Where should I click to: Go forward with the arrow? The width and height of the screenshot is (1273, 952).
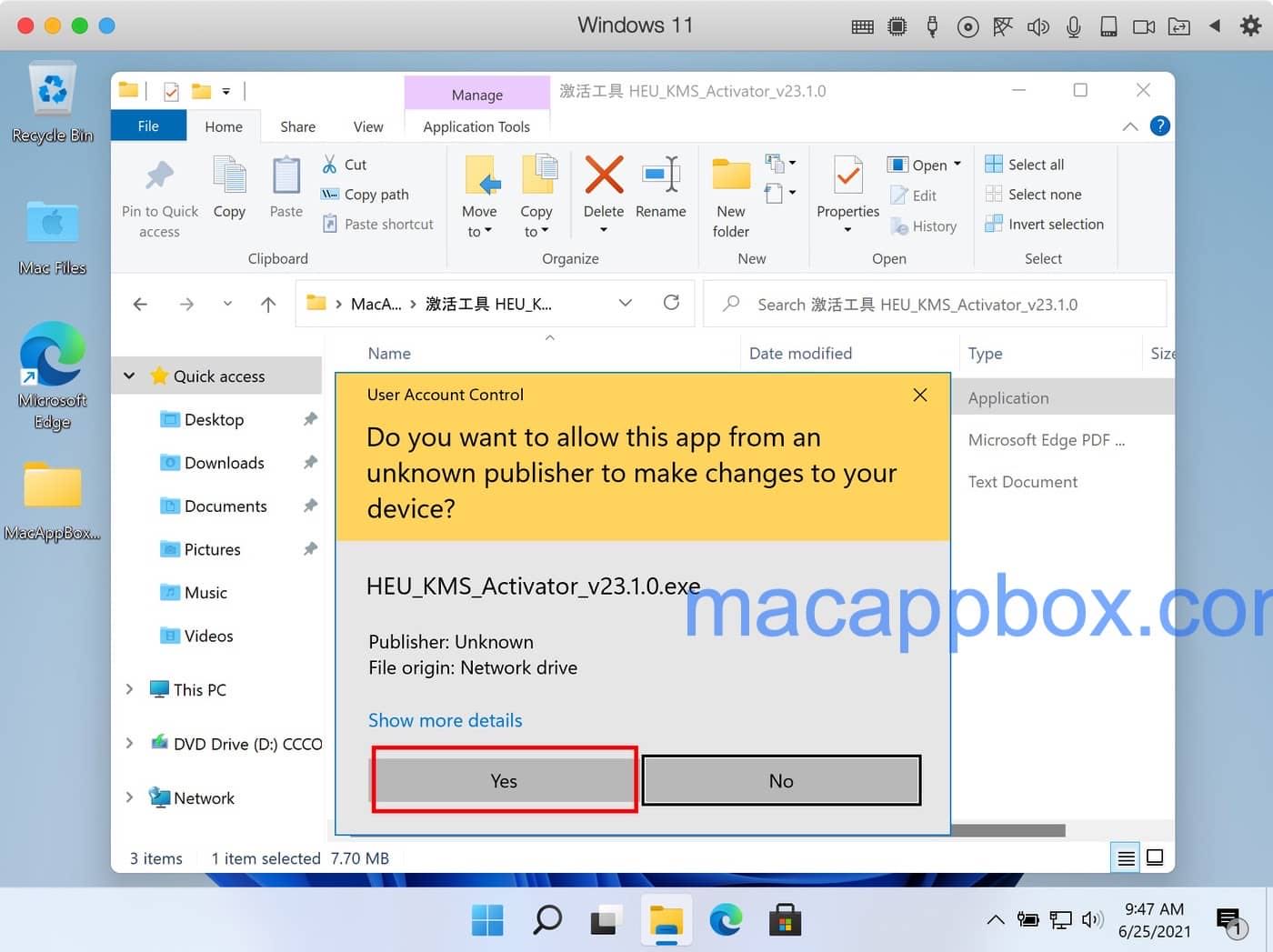(x=186, y=304)
